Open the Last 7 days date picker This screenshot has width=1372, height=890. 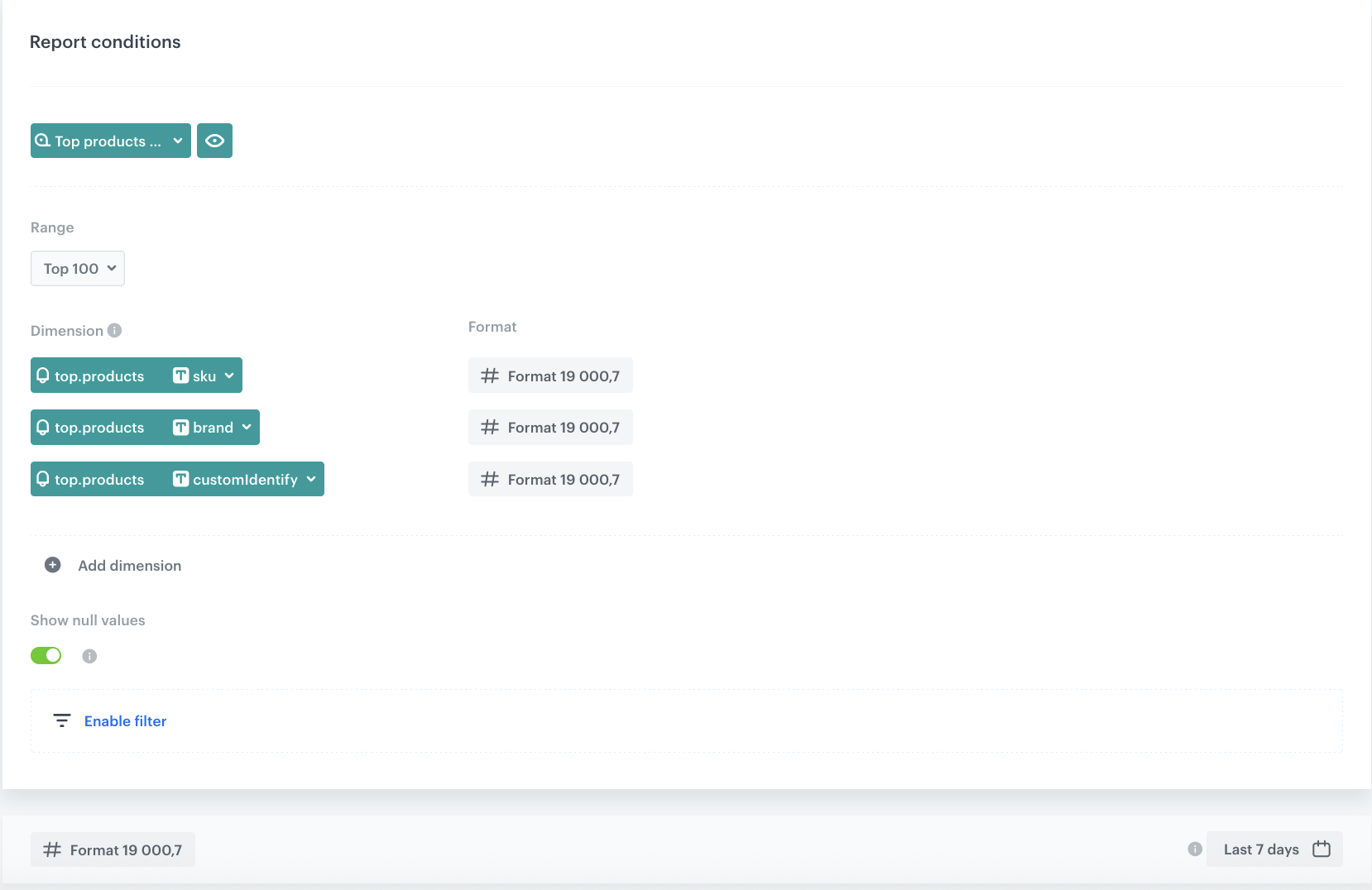tap(1274, 849)
